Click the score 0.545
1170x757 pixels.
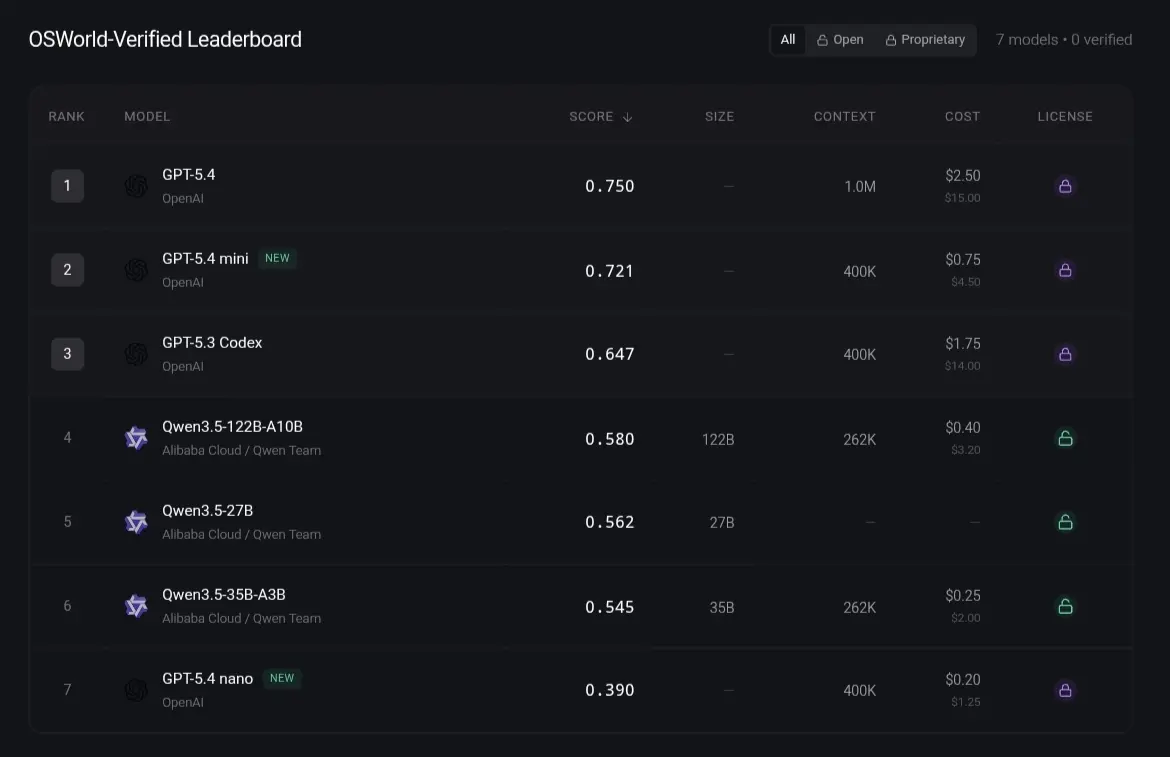(x=610, y=607)
